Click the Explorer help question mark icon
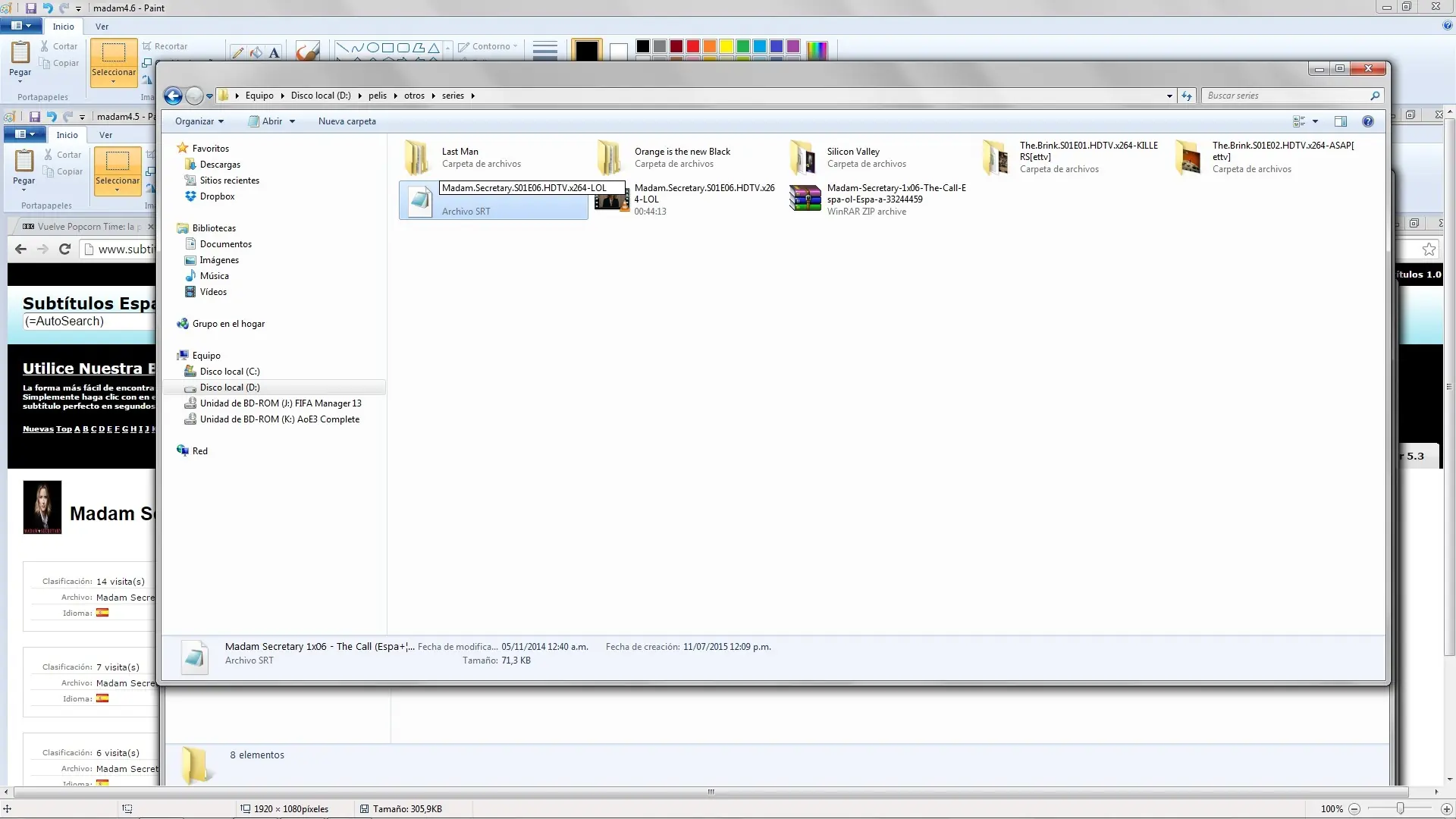 tap(1368, 121)
